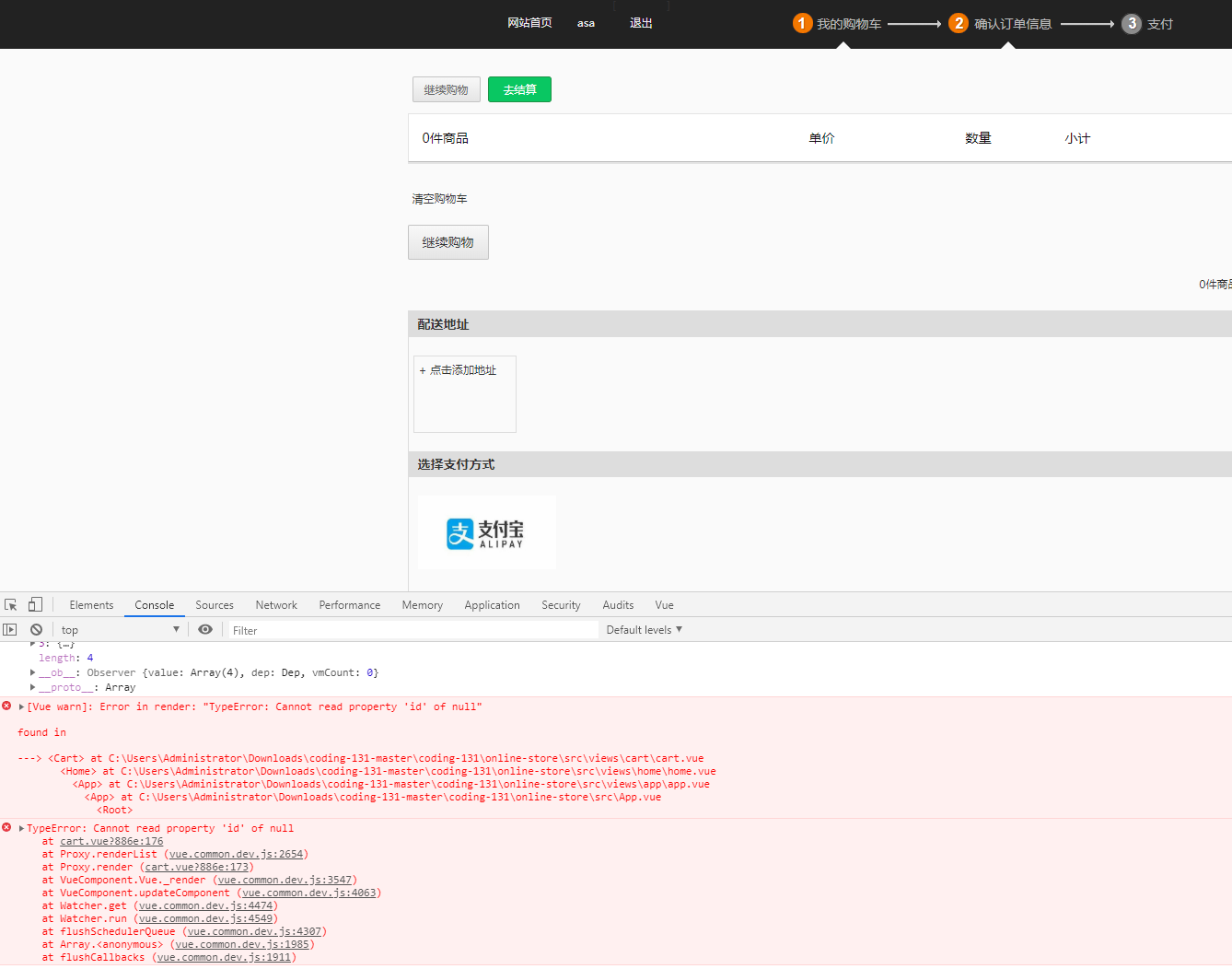Open the Audits tab
Viewport: 1232px width, 969px height.
[x=618, y=605]
